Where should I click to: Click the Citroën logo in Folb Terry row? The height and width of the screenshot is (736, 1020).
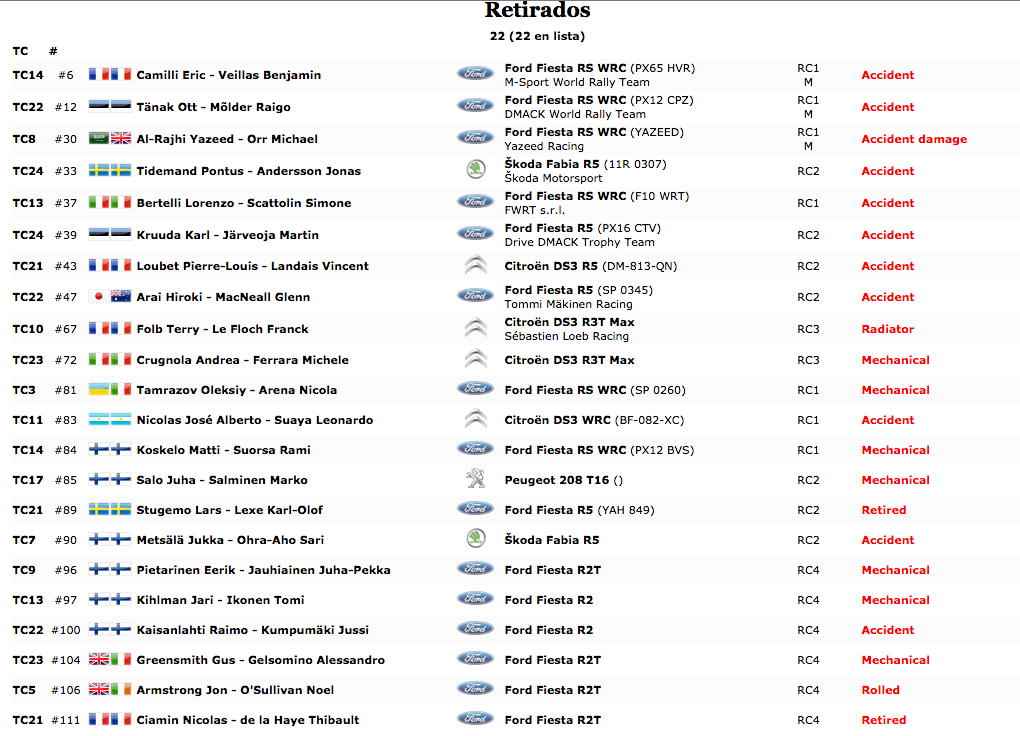click(x=476, y=328)
